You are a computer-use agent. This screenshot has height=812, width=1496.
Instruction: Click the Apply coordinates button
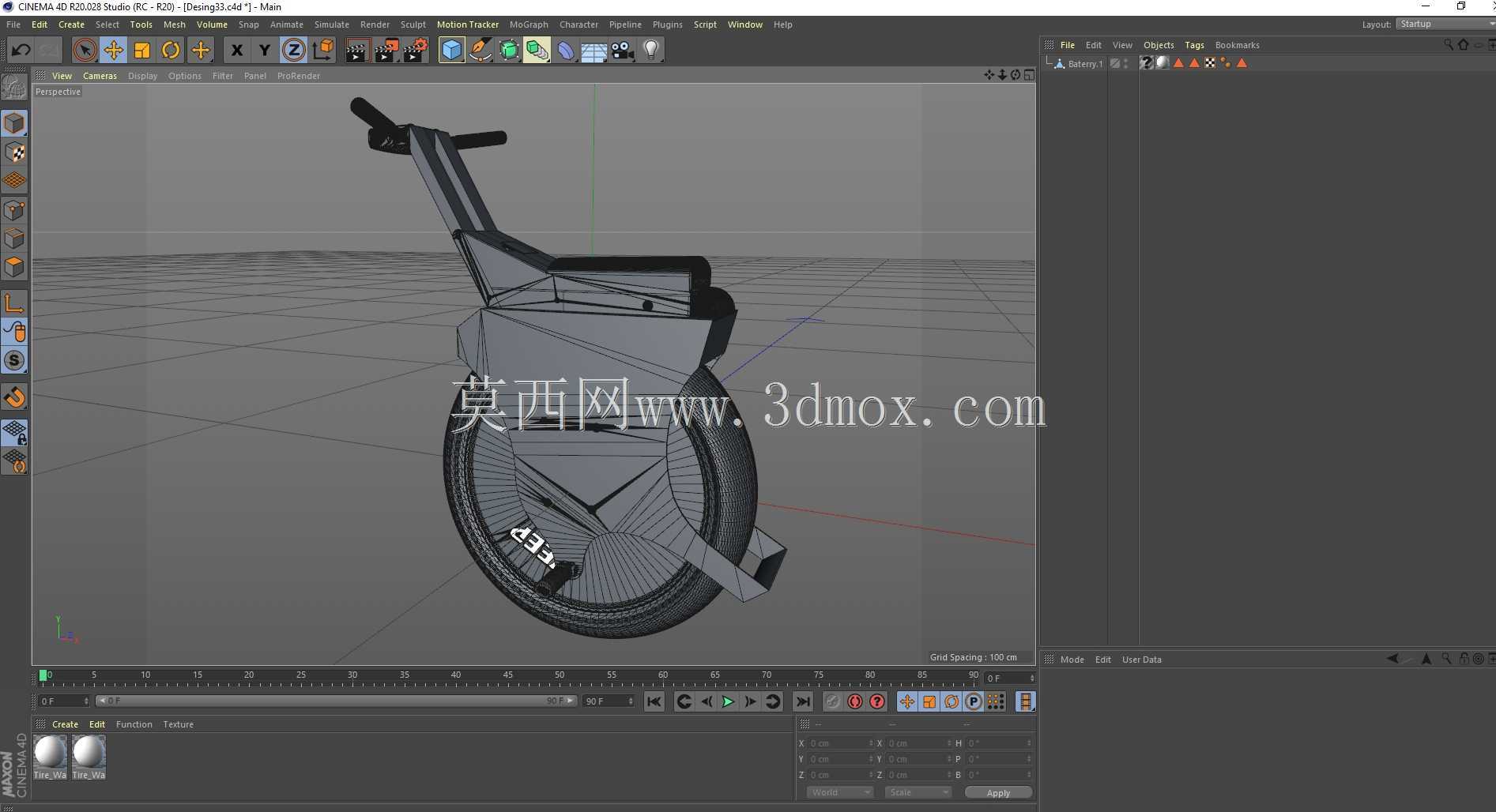click(x=998, y=792)
